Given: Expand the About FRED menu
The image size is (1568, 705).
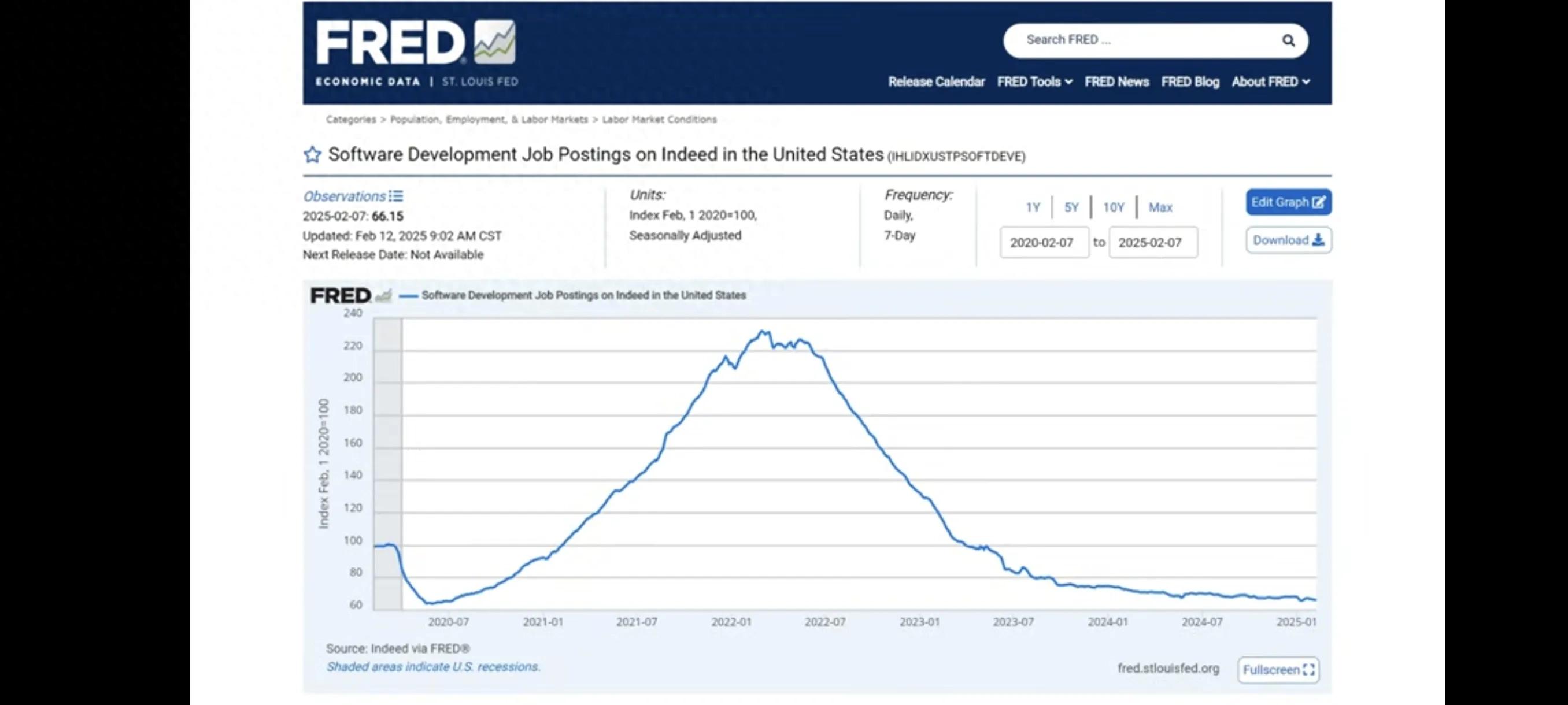Looking at the screenshot, I should click(1270, 82).
